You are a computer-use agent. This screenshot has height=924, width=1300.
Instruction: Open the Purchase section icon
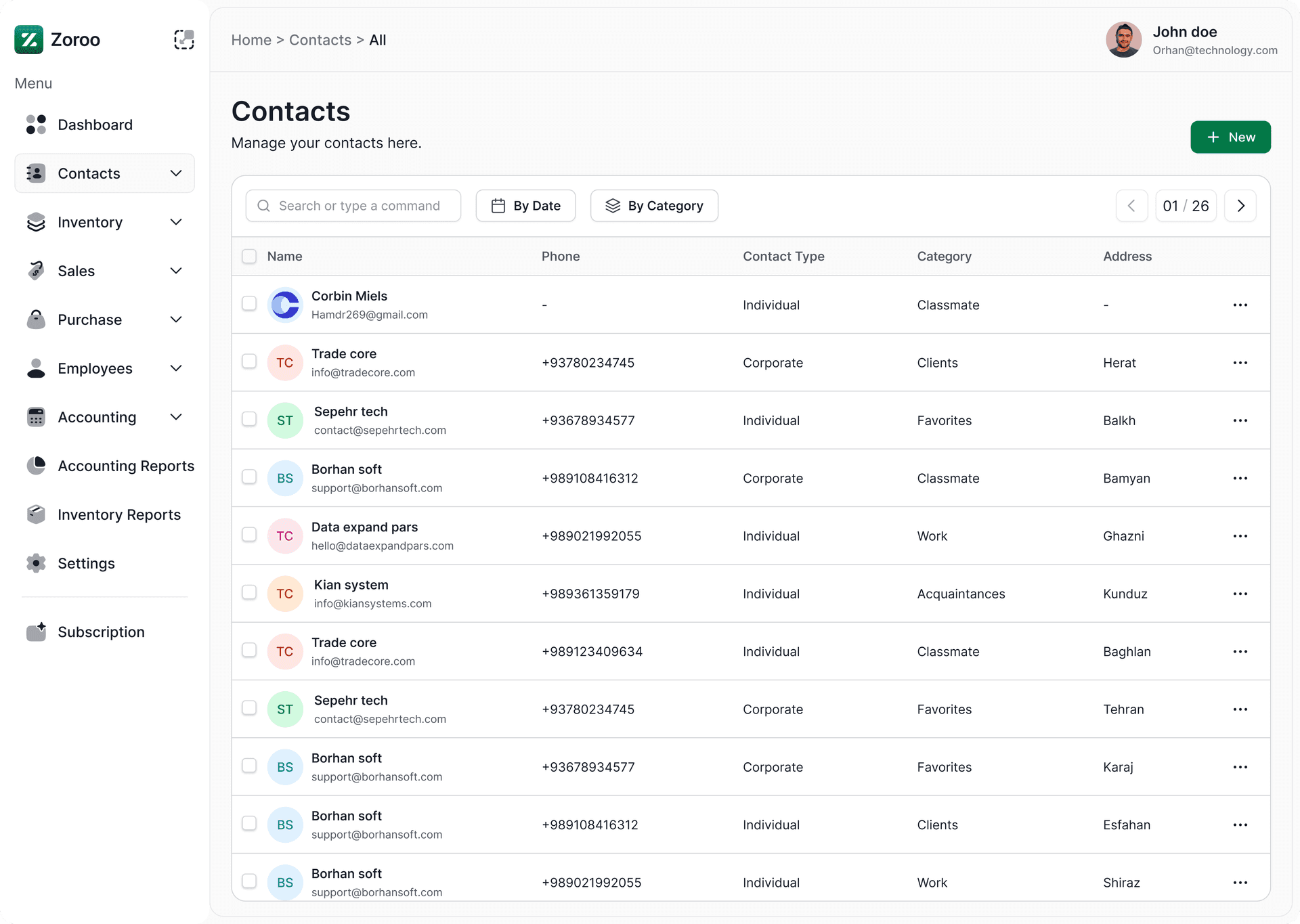(x=35, y=320)
